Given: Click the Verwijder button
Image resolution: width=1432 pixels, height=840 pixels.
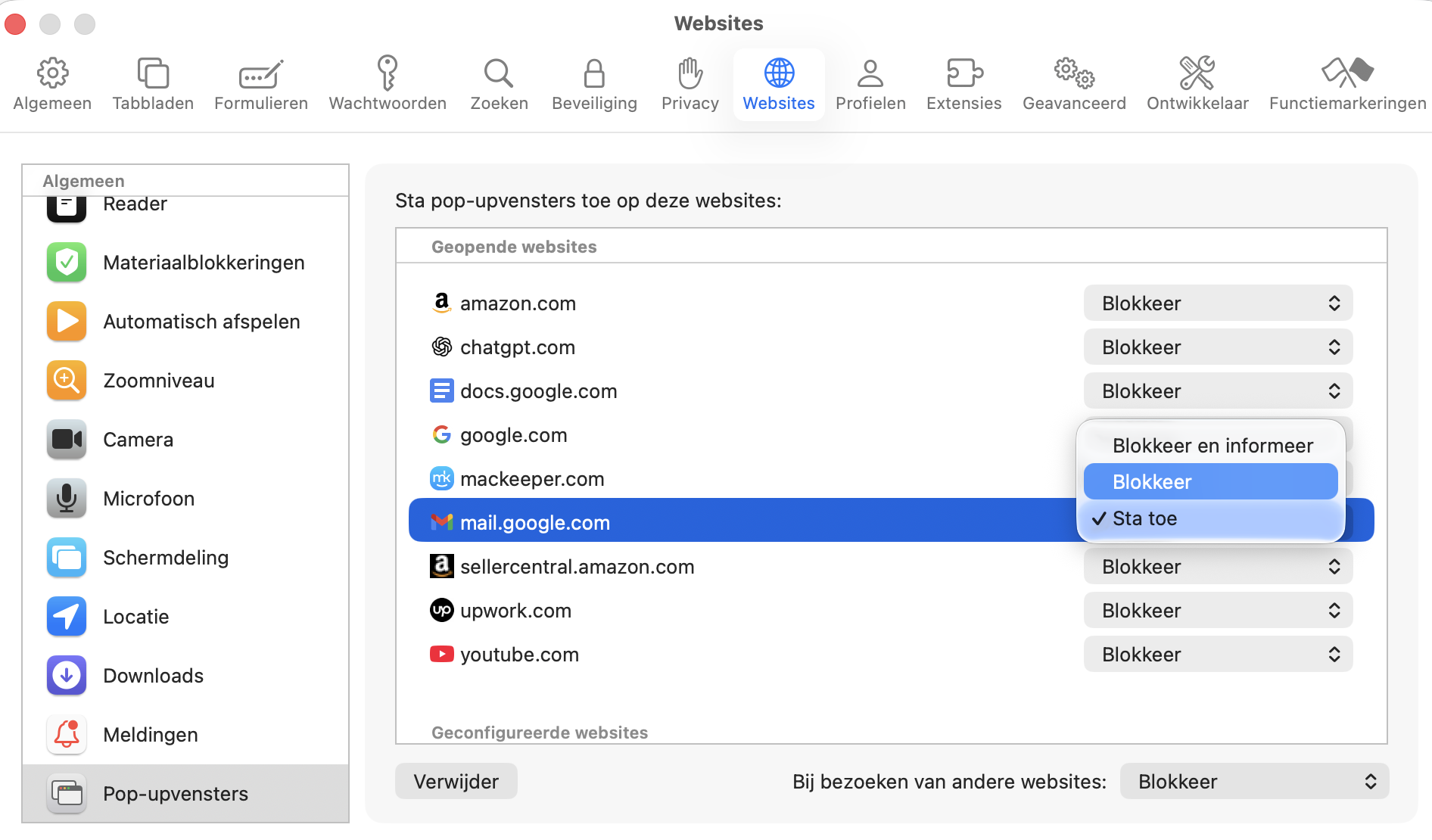Looking at the screenshot, I should point(456,781).
